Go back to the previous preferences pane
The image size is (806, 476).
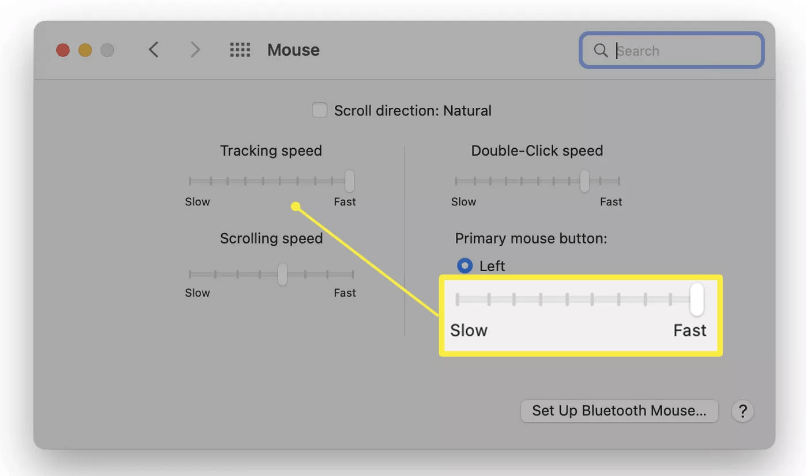[x=154, y=50]
